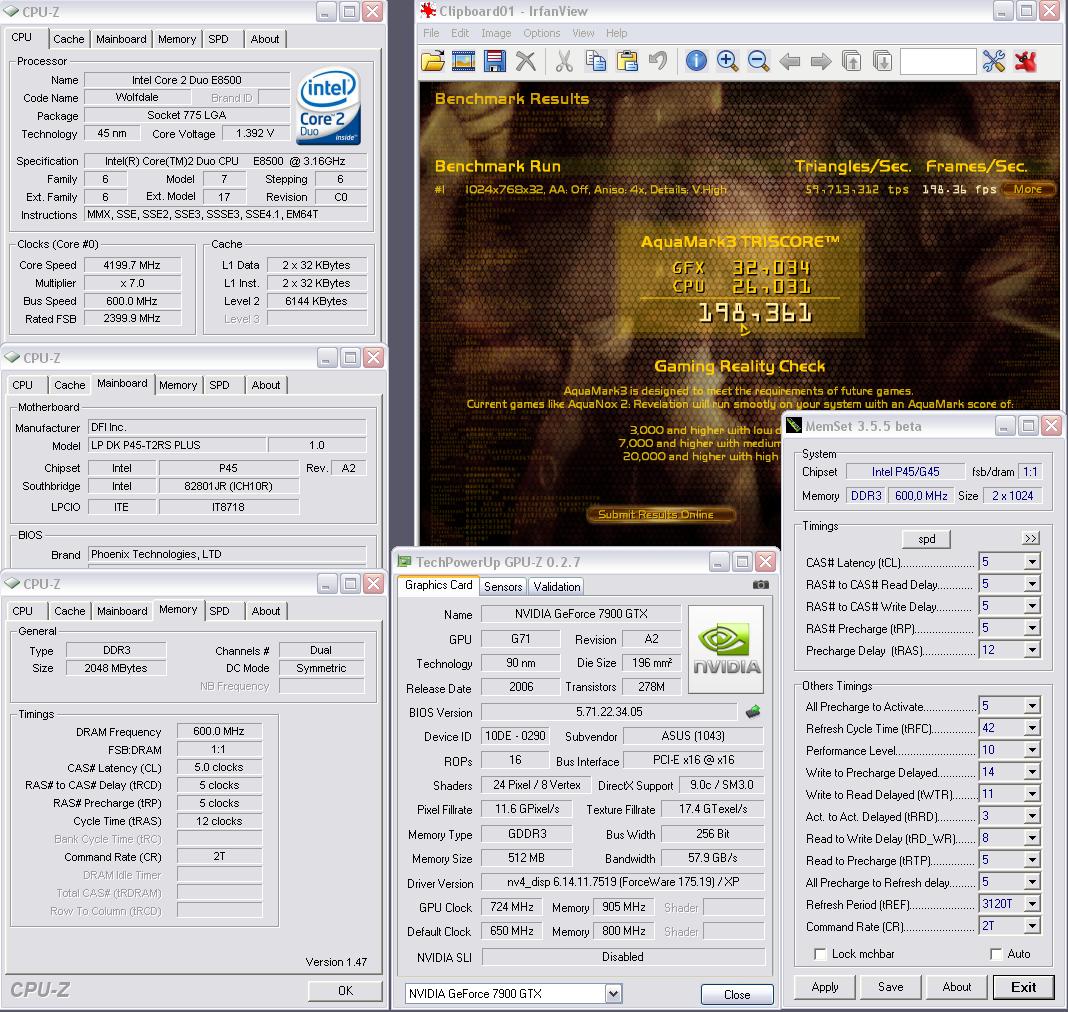Click the undo arrow icon in IrfanView
Image resolution: width=1068 pixels, height=1012 pixels.
[658, 61]
